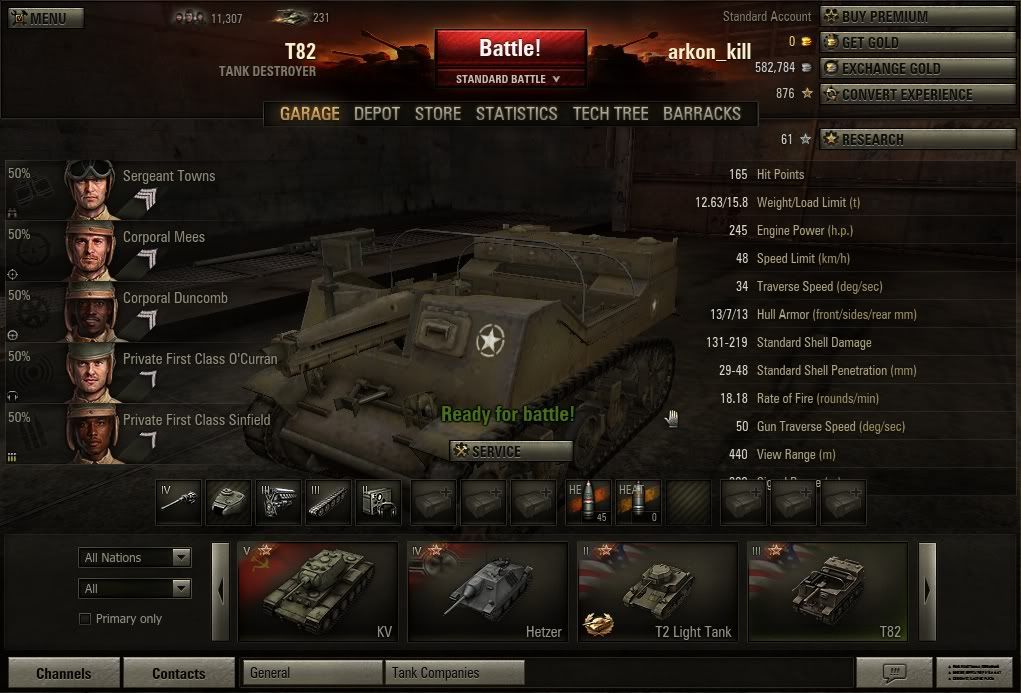
Task: Click the Battle! button
Action: [510, 49]
